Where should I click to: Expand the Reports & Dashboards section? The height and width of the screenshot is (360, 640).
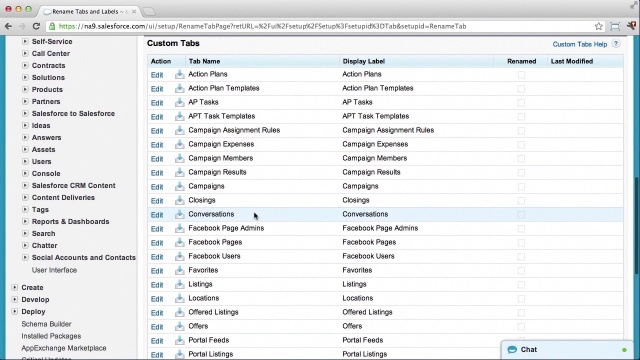25,221
